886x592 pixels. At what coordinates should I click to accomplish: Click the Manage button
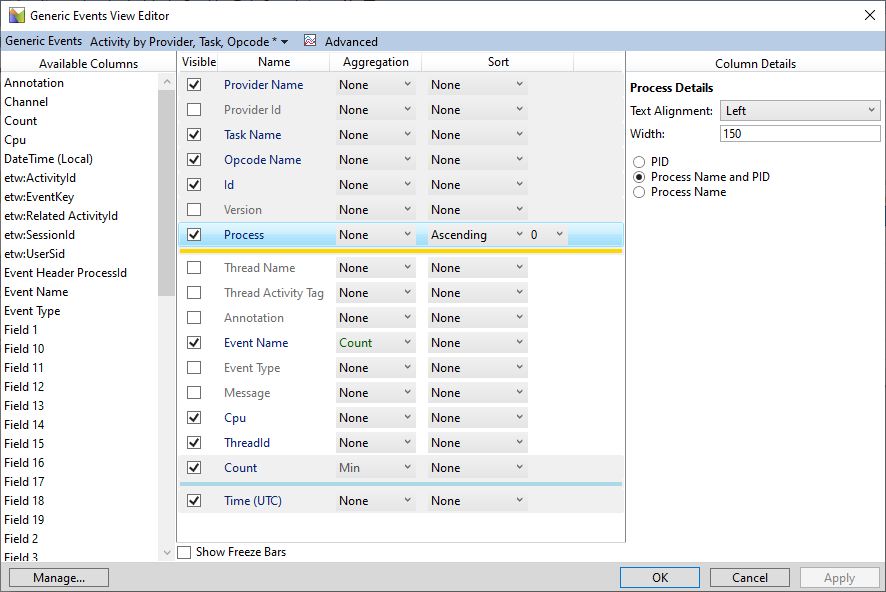click(x=58, y=577)
